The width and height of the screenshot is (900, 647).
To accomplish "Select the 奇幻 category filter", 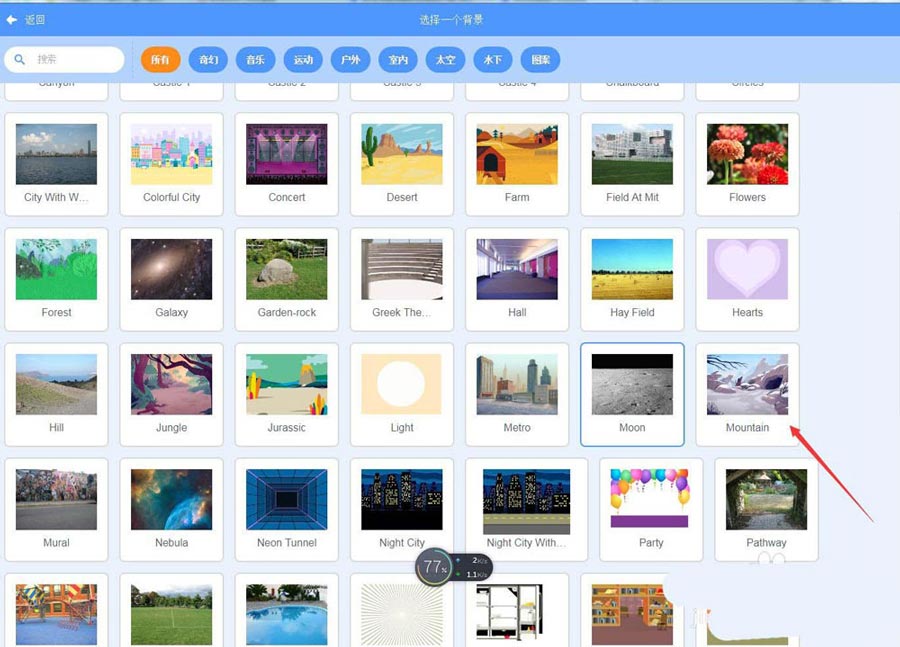I will pos(208,60).
